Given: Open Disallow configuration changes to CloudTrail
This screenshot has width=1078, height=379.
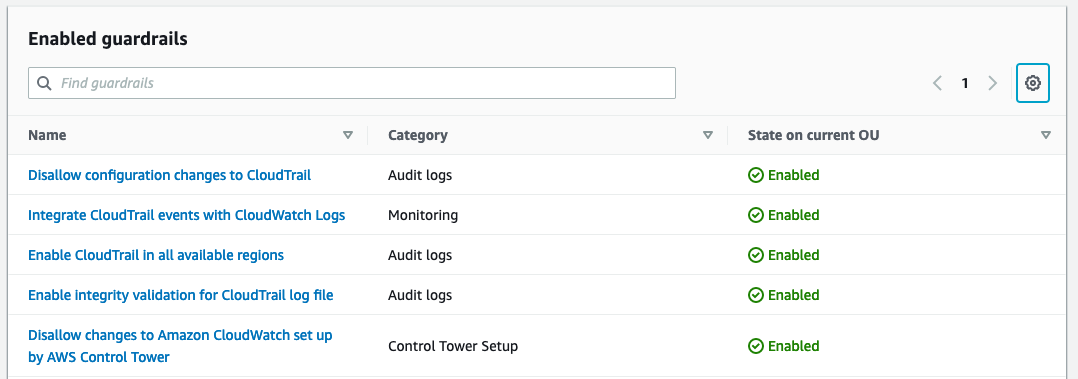Looking at the screenshot, I should pos(169,175).
